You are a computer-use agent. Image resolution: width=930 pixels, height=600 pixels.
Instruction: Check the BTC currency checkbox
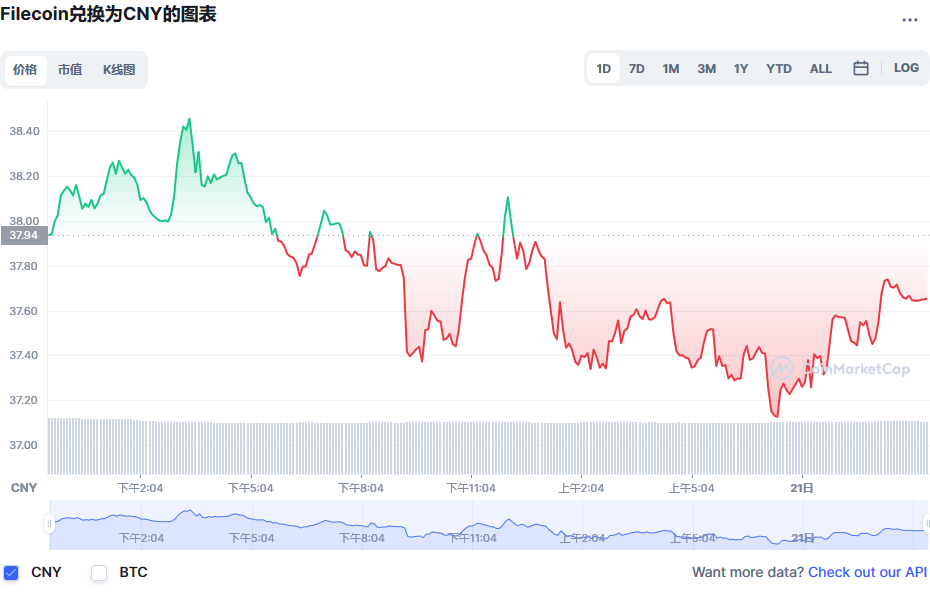(x=99, y=573)
